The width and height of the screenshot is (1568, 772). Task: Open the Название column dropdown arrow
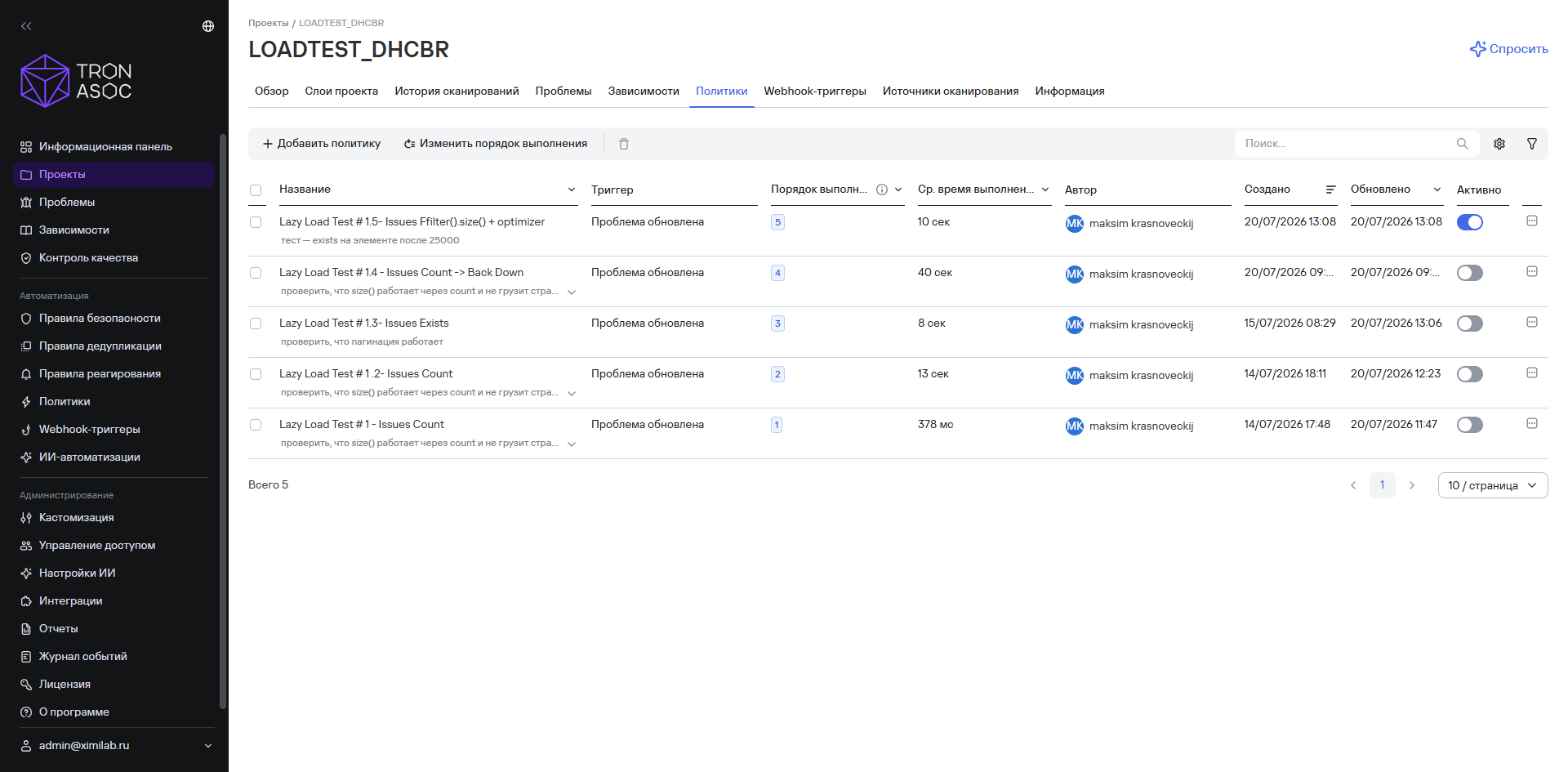[572, 190]
